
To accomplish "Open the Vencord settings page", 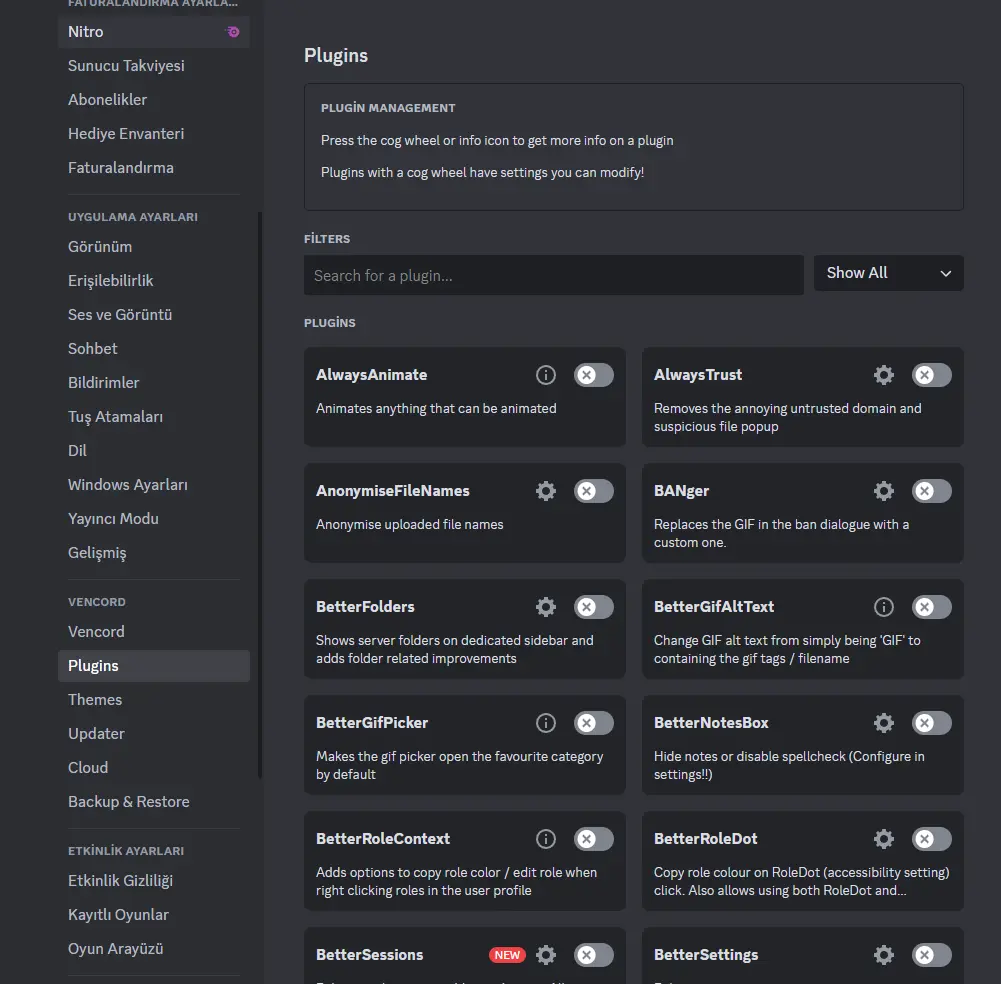I will [x=153, y=632].
